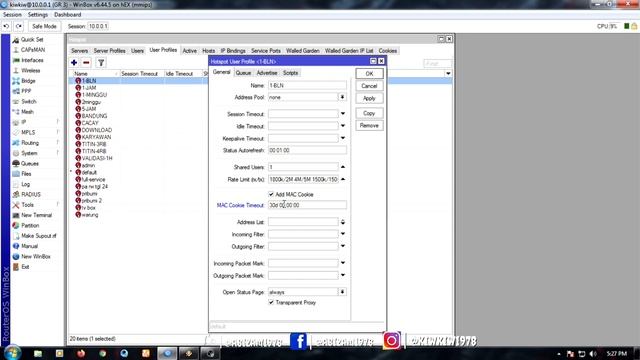
Task: Click MAC Cookie Timeout field
Action: pyautogui.click(x=307, y=205)
